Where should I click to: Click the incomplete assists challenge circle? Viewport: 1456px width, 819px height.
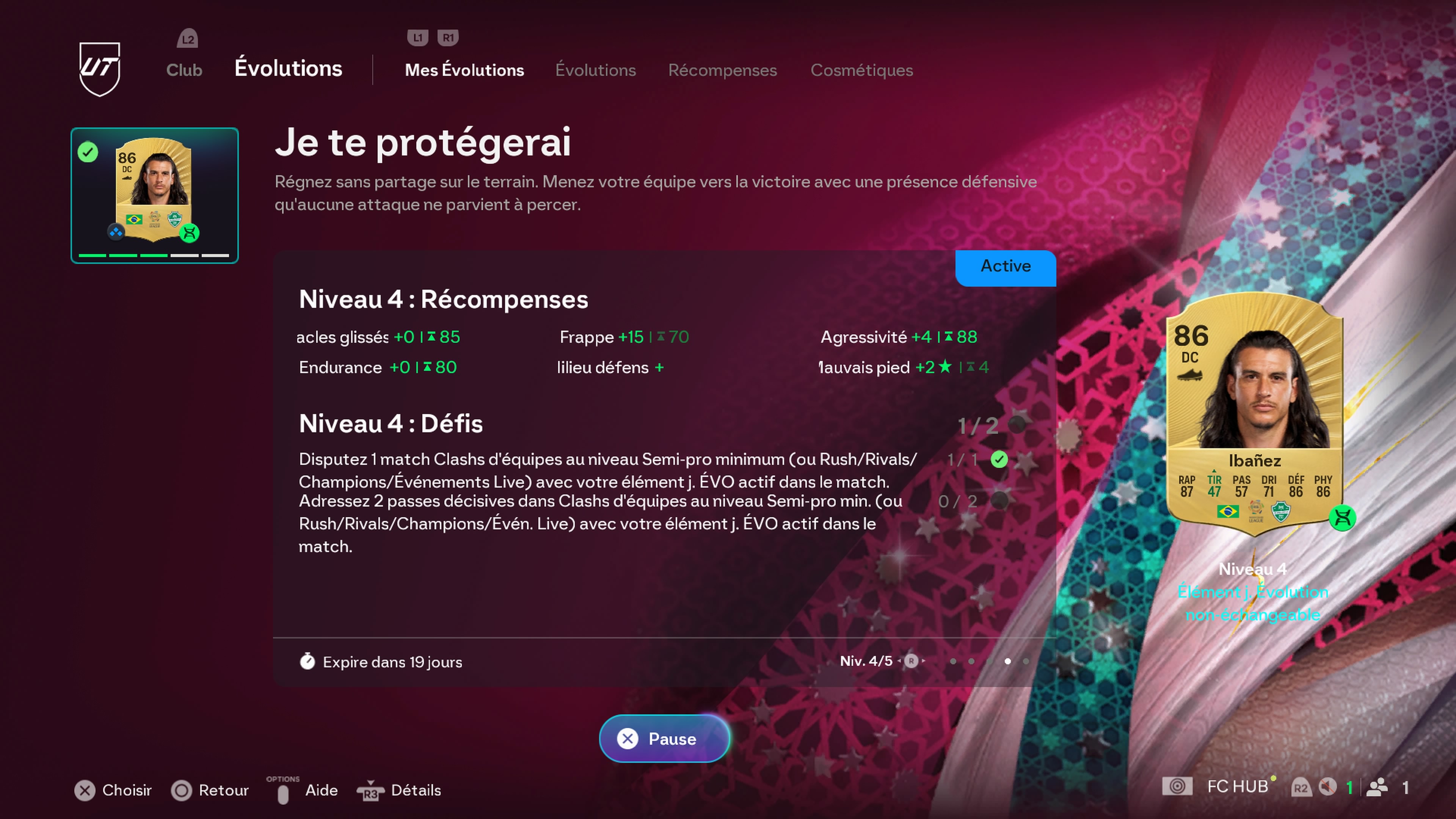[x=999, y=500]
